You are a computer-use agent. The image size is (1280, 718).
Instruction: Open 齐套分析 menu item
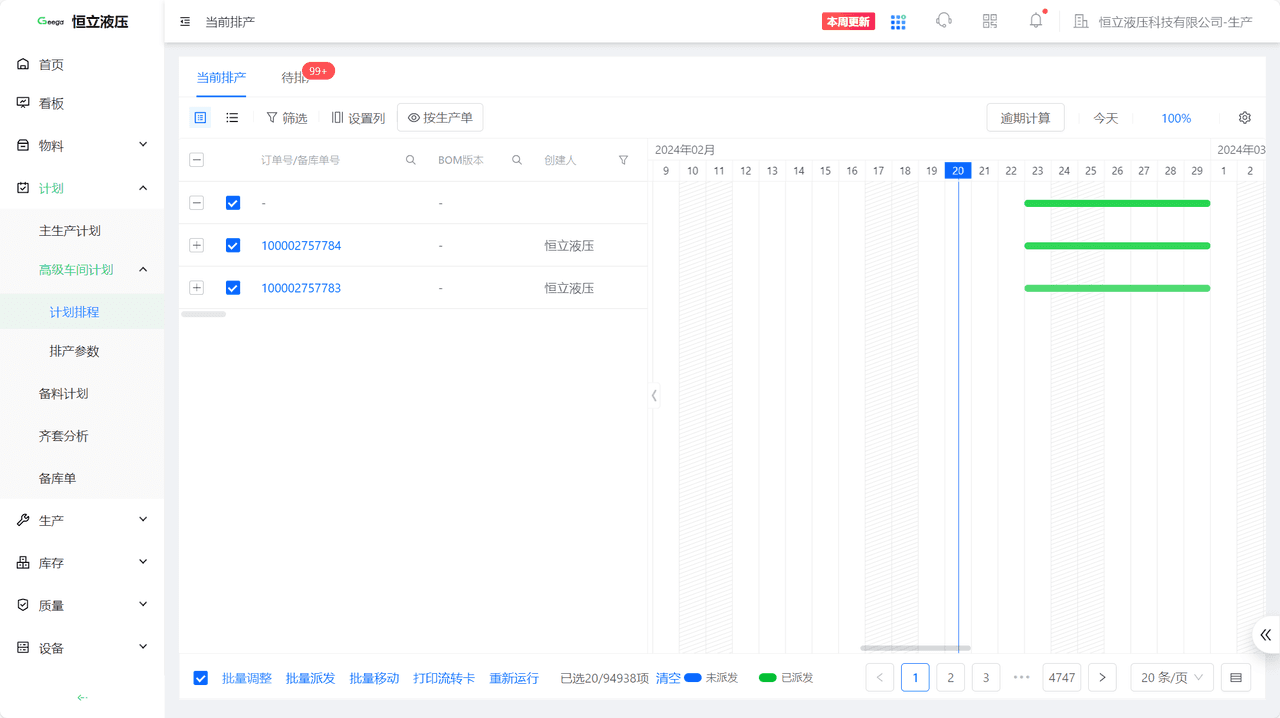[x=64, y=436]
